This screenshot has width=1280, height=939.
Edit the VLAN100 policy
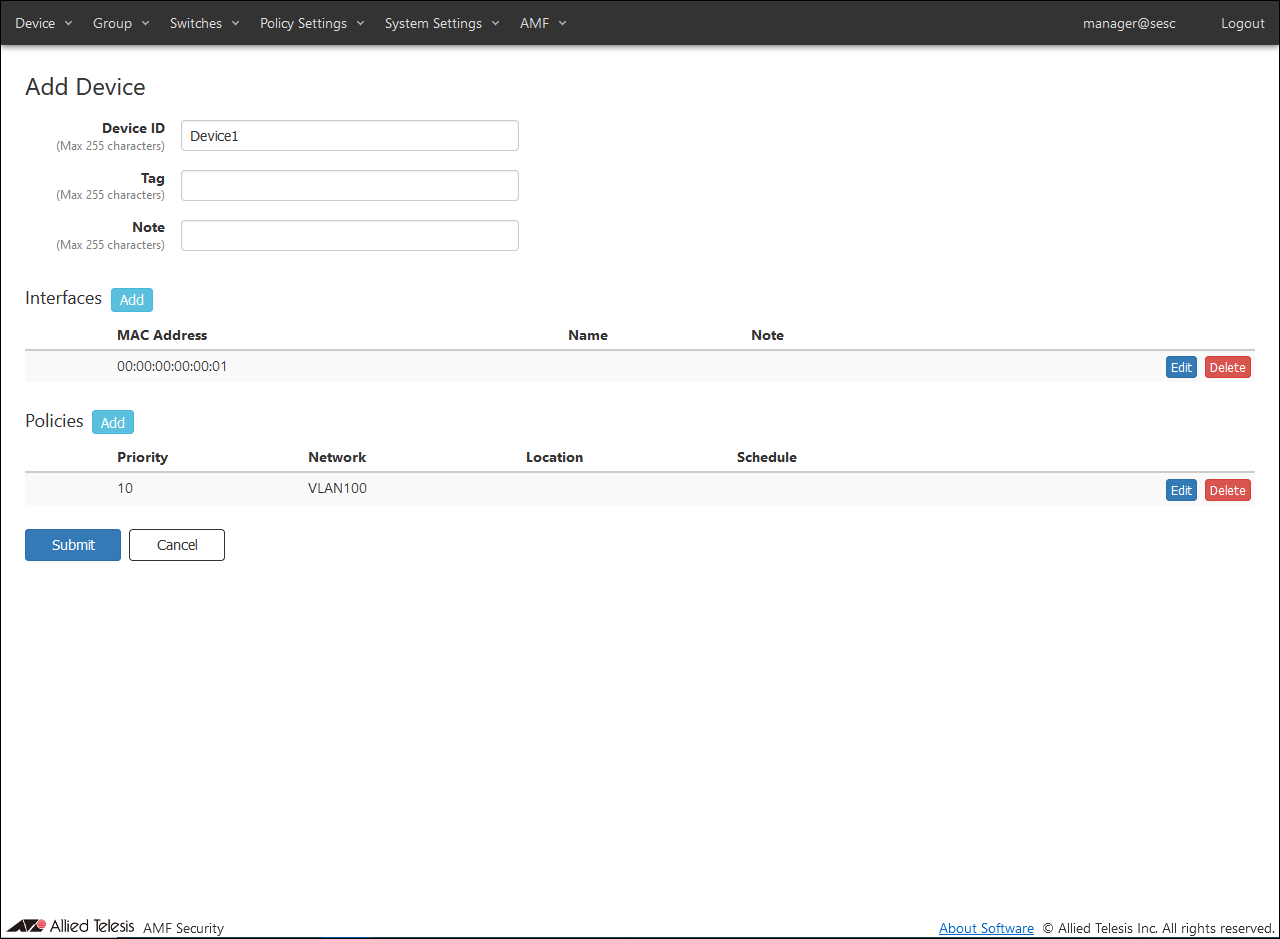[x=1181, y=490]
